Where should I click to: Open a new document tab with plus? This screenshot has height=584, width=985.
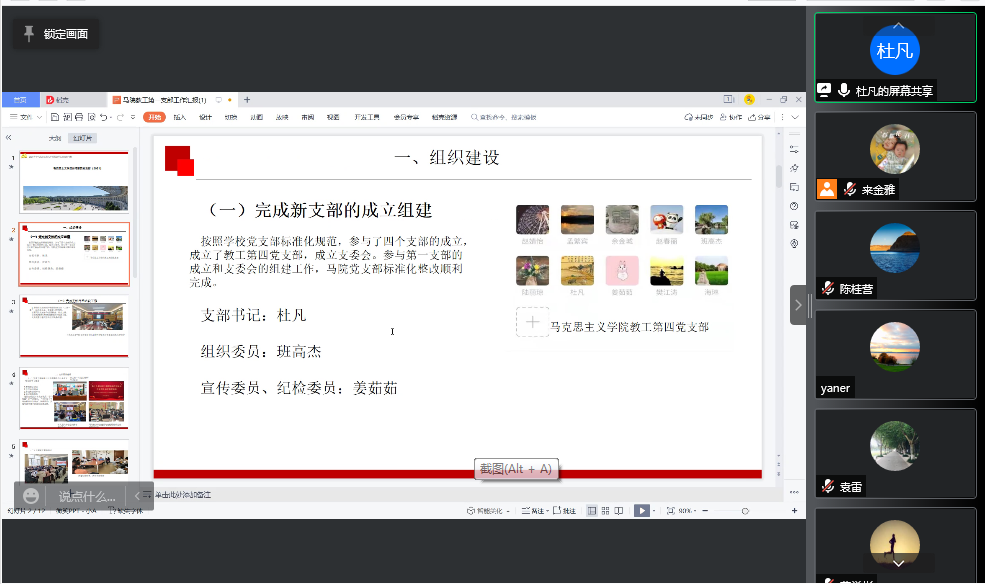247,100
